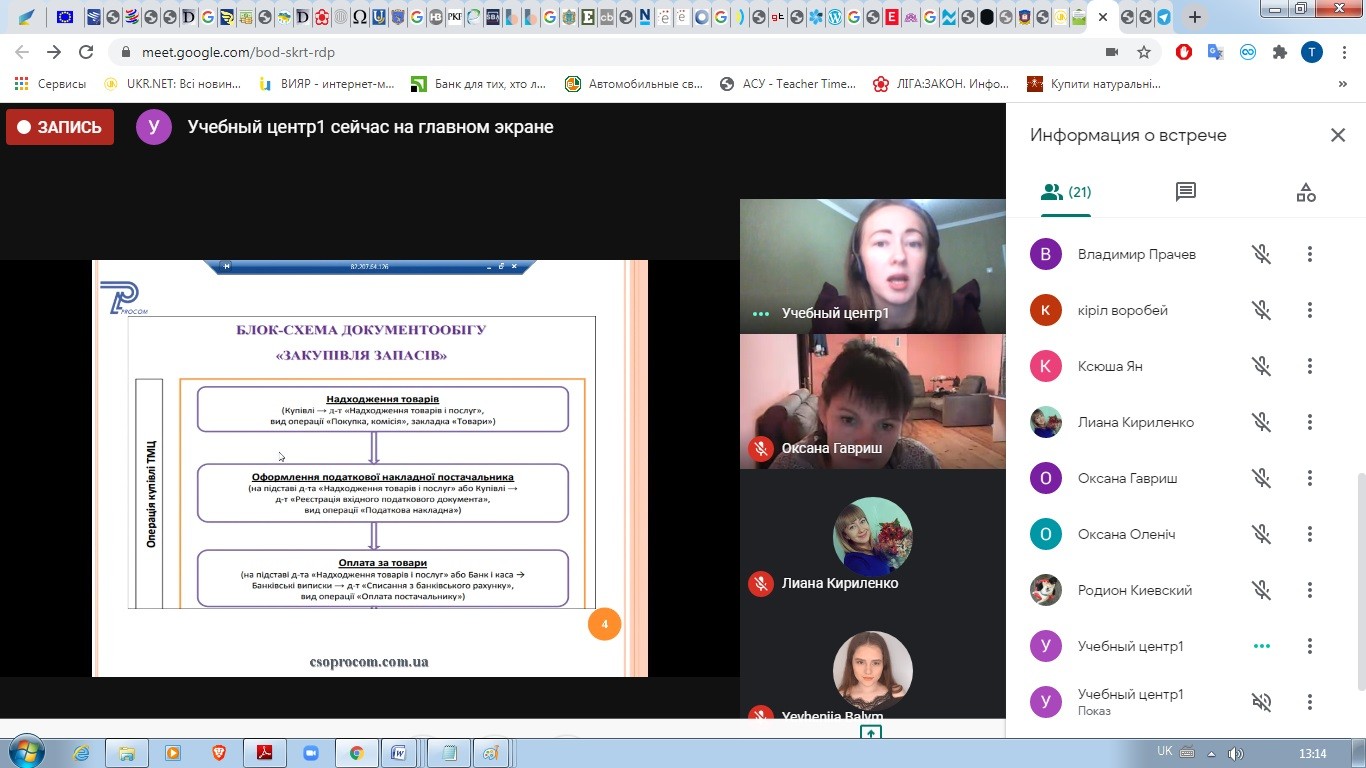Screen dimensions: 1366x768
Task: Open Банк для тих bookmark
Action: pyautogui.click(x=480, y=84)
